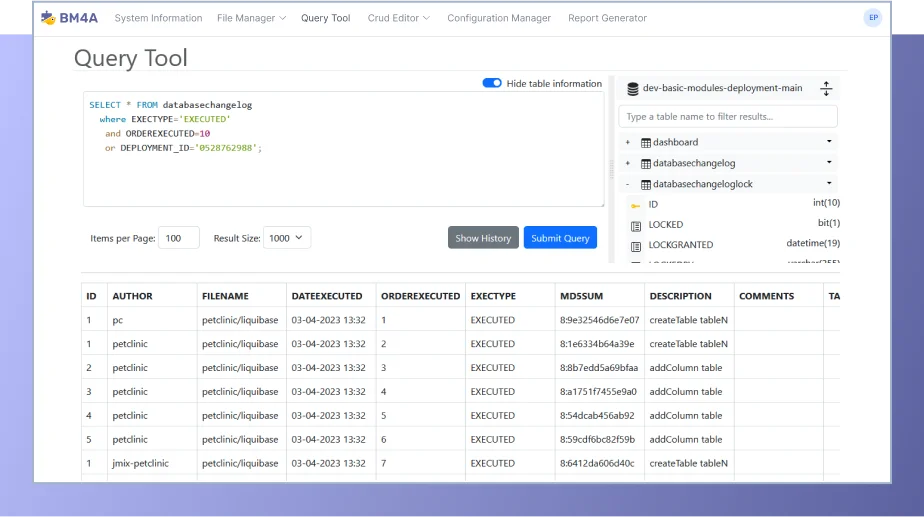The height and width of the screenshot is (517, 924).
Task: Click the Query Tool page heading
Action: pyautogui.click(x=131, y=58)
